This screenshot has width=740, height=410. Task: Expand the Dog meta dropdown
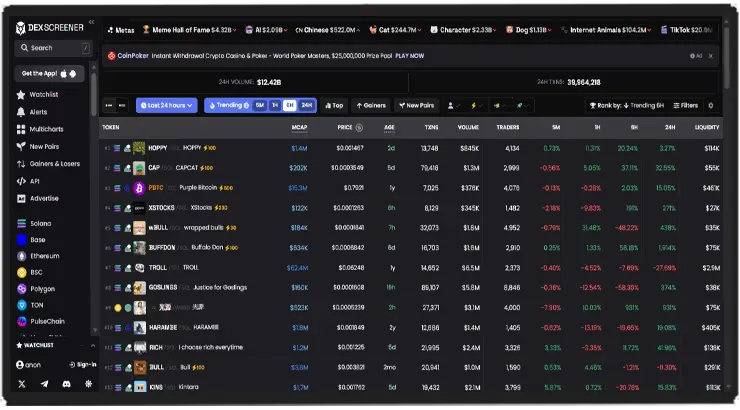tap(529, 30)
